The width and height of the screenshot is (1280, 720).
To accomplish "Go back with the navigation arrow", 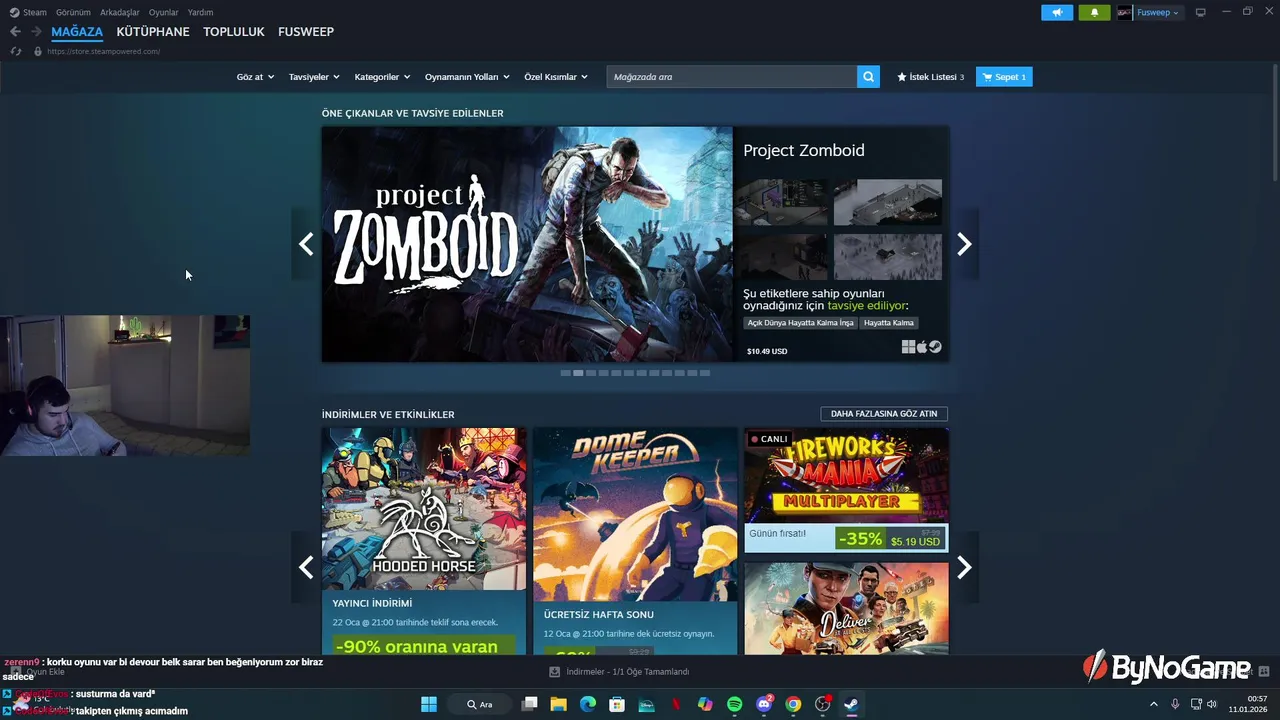I will tap(15, 32).
